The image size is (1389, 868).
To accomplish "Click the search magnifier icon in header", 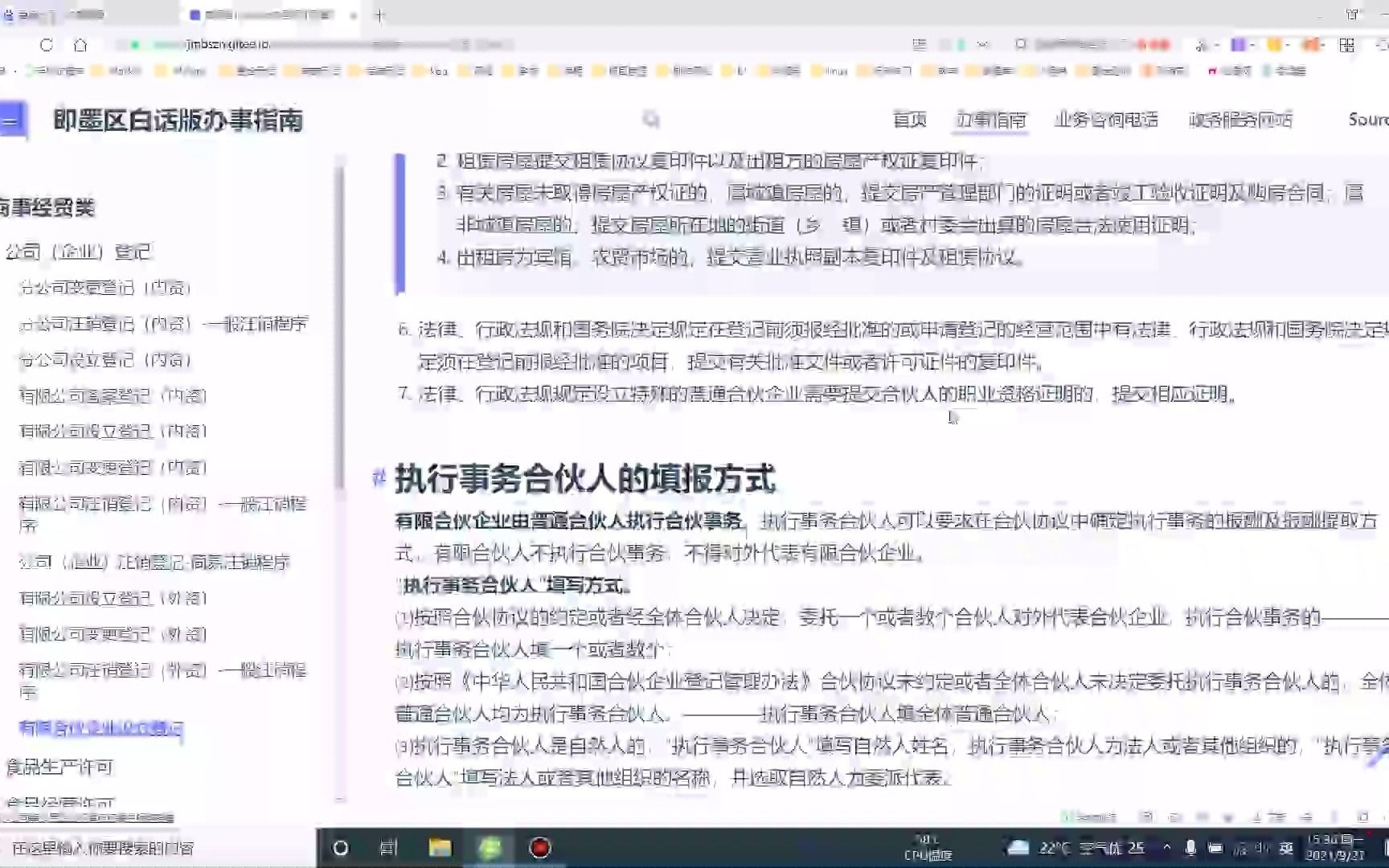I will click(651, 120).
